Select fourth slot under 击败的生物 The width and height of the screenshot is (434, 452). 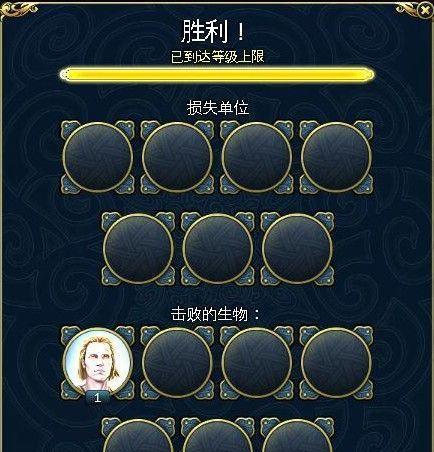coord(336,362)
